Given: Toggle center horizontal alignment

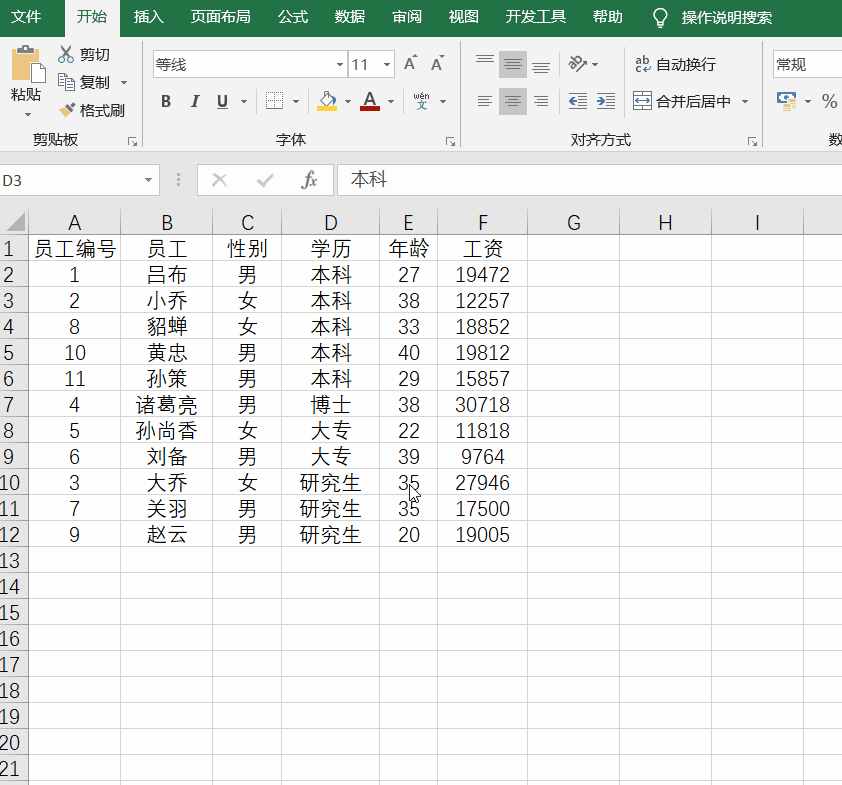Looking at the screenshot, I should [x=513, y=101].
